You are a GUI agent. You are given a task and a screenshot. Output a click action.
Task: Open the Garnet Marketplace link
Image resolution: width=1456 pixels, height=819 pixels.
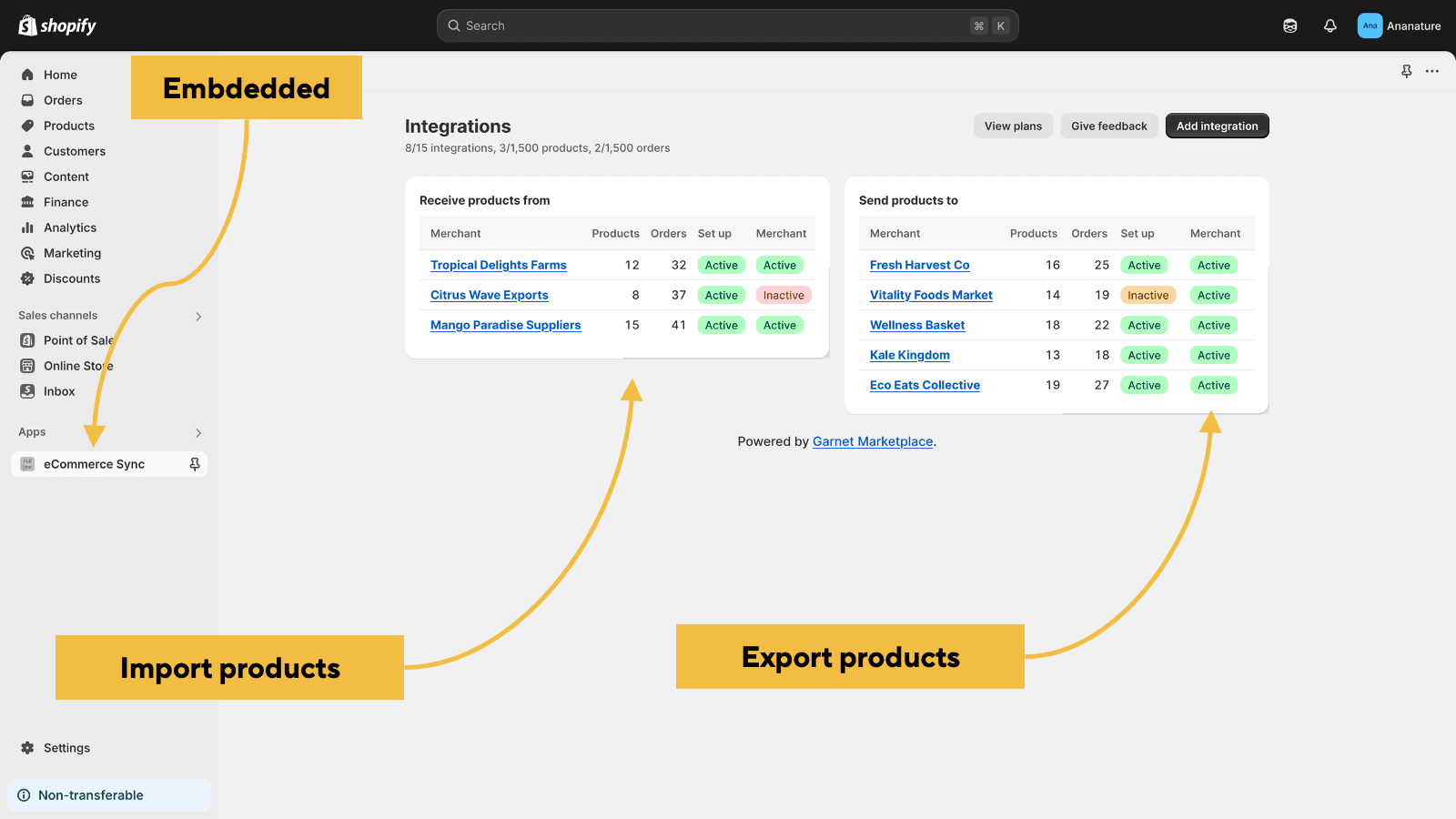(872, 441)
